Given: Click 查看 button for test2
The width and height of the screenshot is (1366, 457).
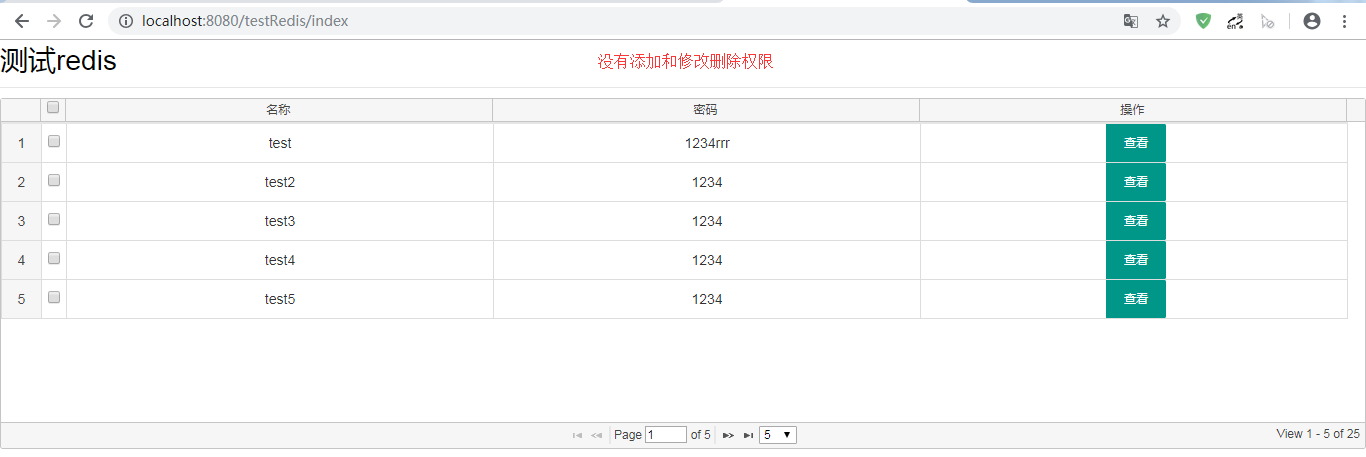Looking at the screenshot, I should pos(1136,182).
